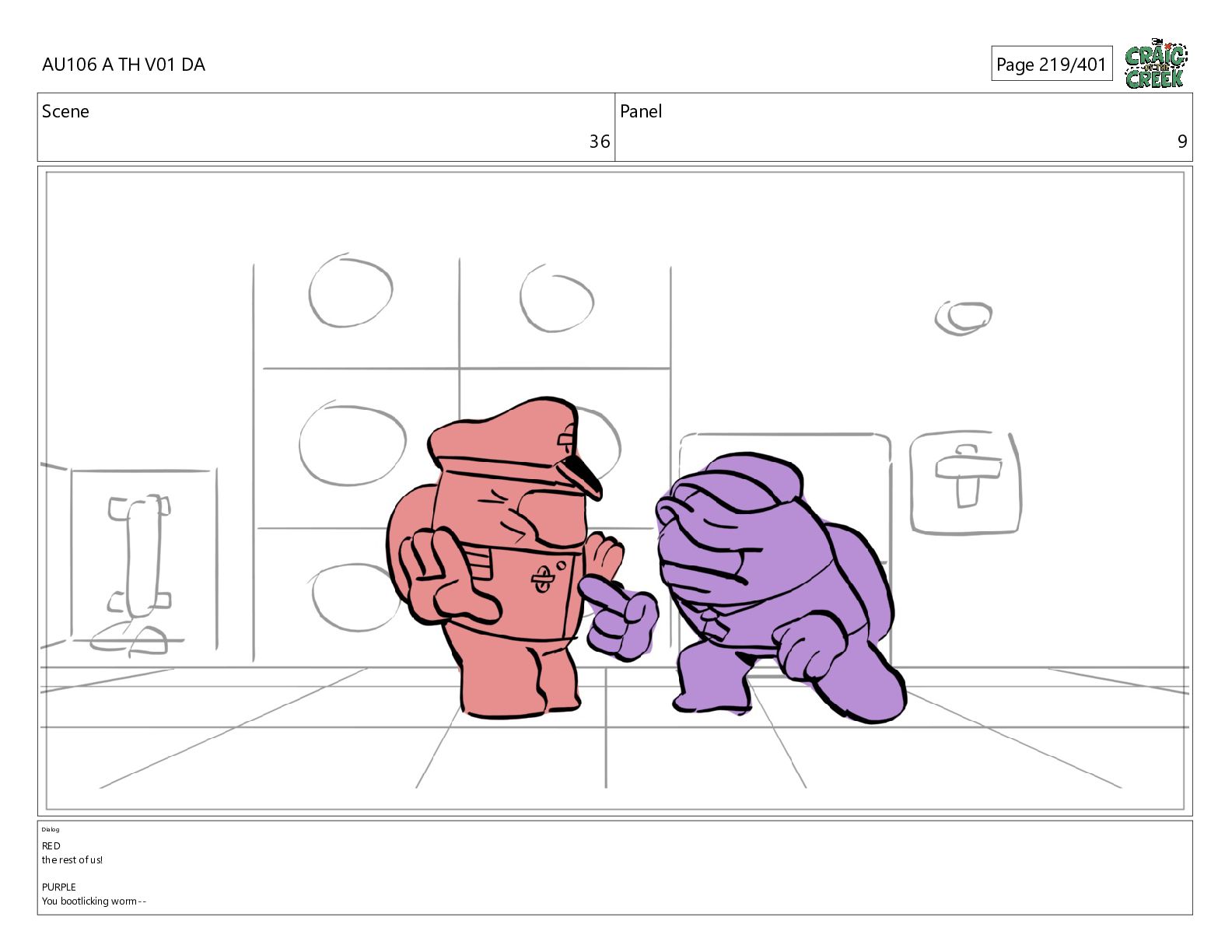The width and height of the screenshot is (1232, 952).
Task: Click the 'AU106 A TH V01 DA' title
Action: [124, 65]
